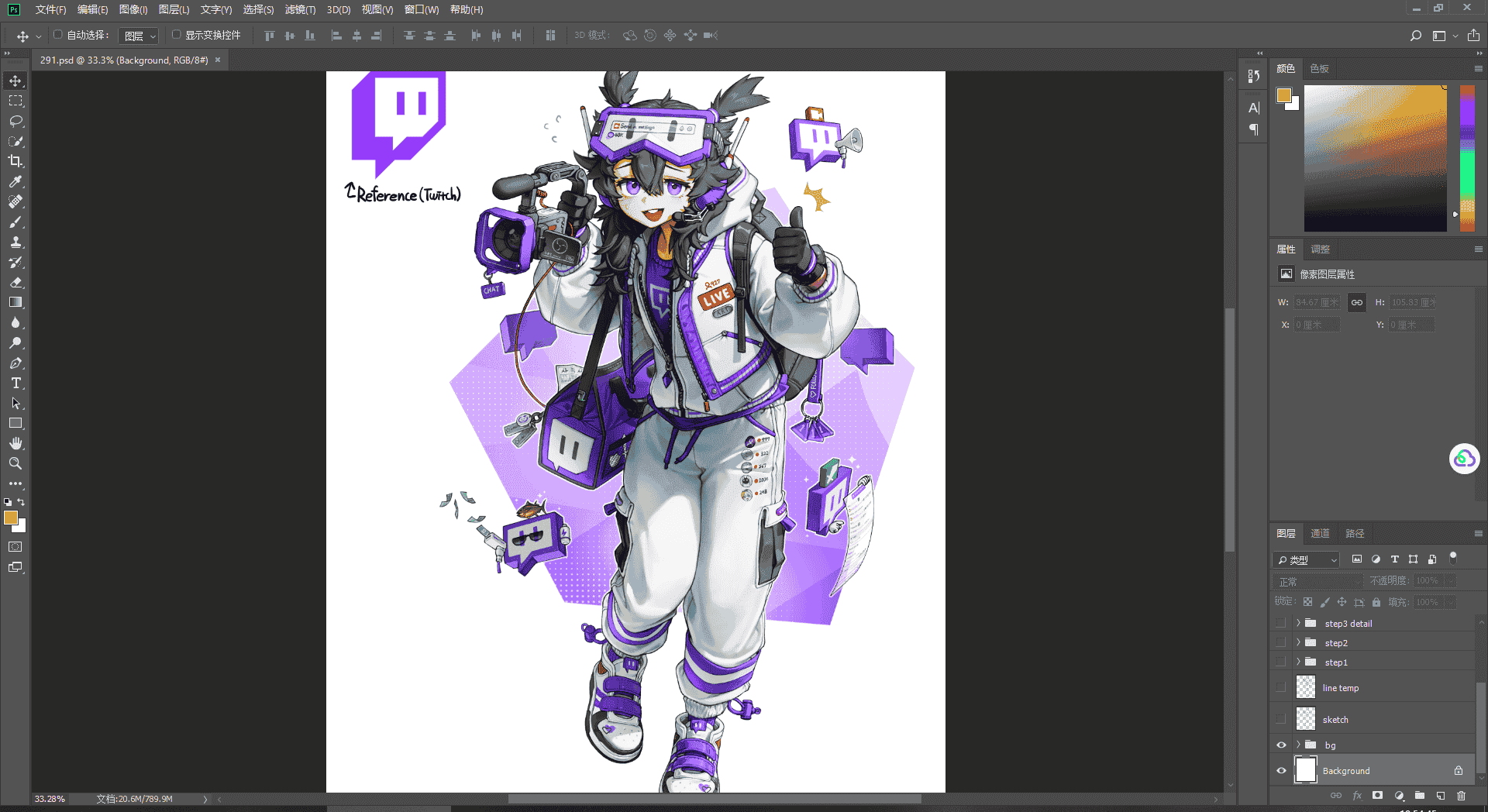Open the 类型 layer filter dropdown
Screen dimensions: 1488x812
[1307, 559]
